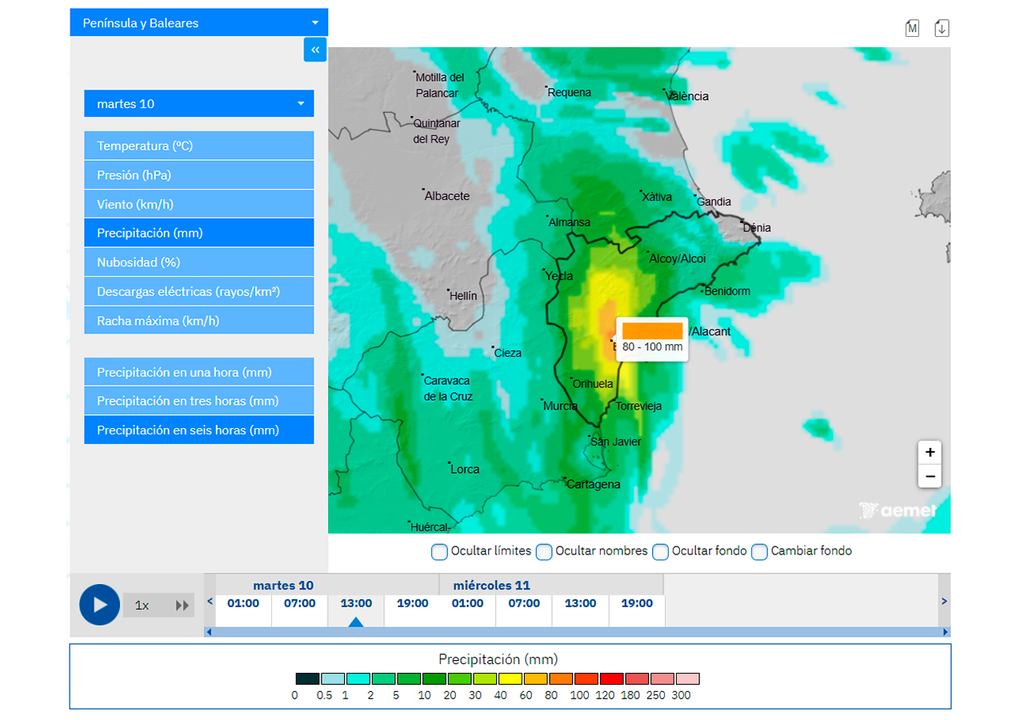Activate Cambiar fondo checkbox
Screen dimensions: 1024x720
click(759, 552)
